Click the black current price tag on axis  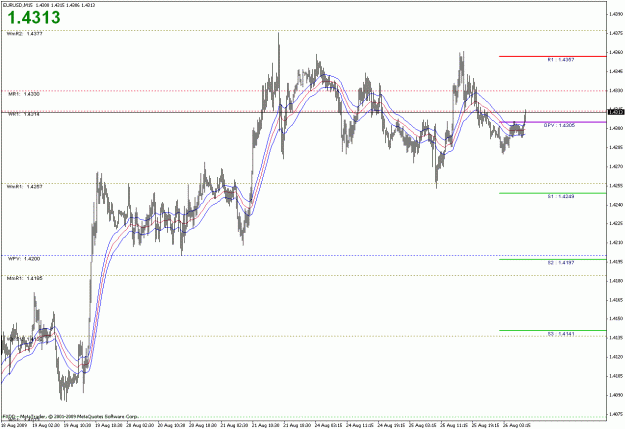pos(616,112)
